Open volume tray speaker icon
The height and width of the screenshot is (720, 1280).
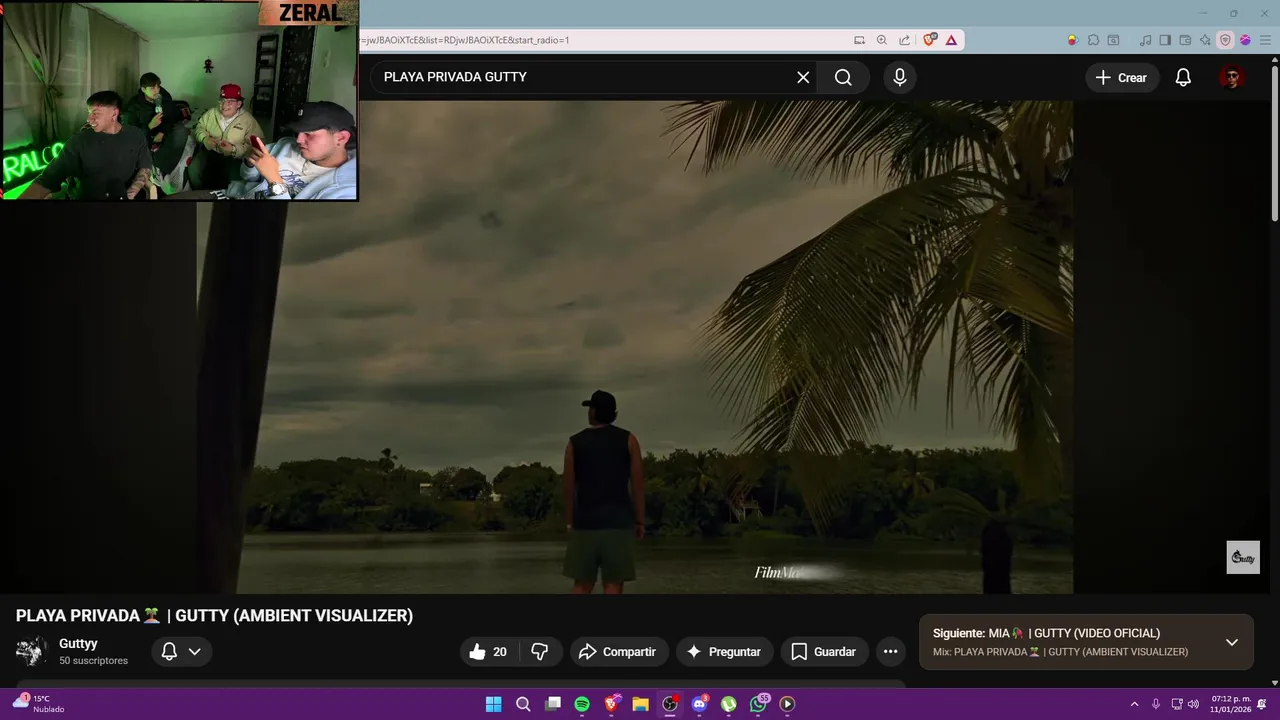(x=1193, y=704)
